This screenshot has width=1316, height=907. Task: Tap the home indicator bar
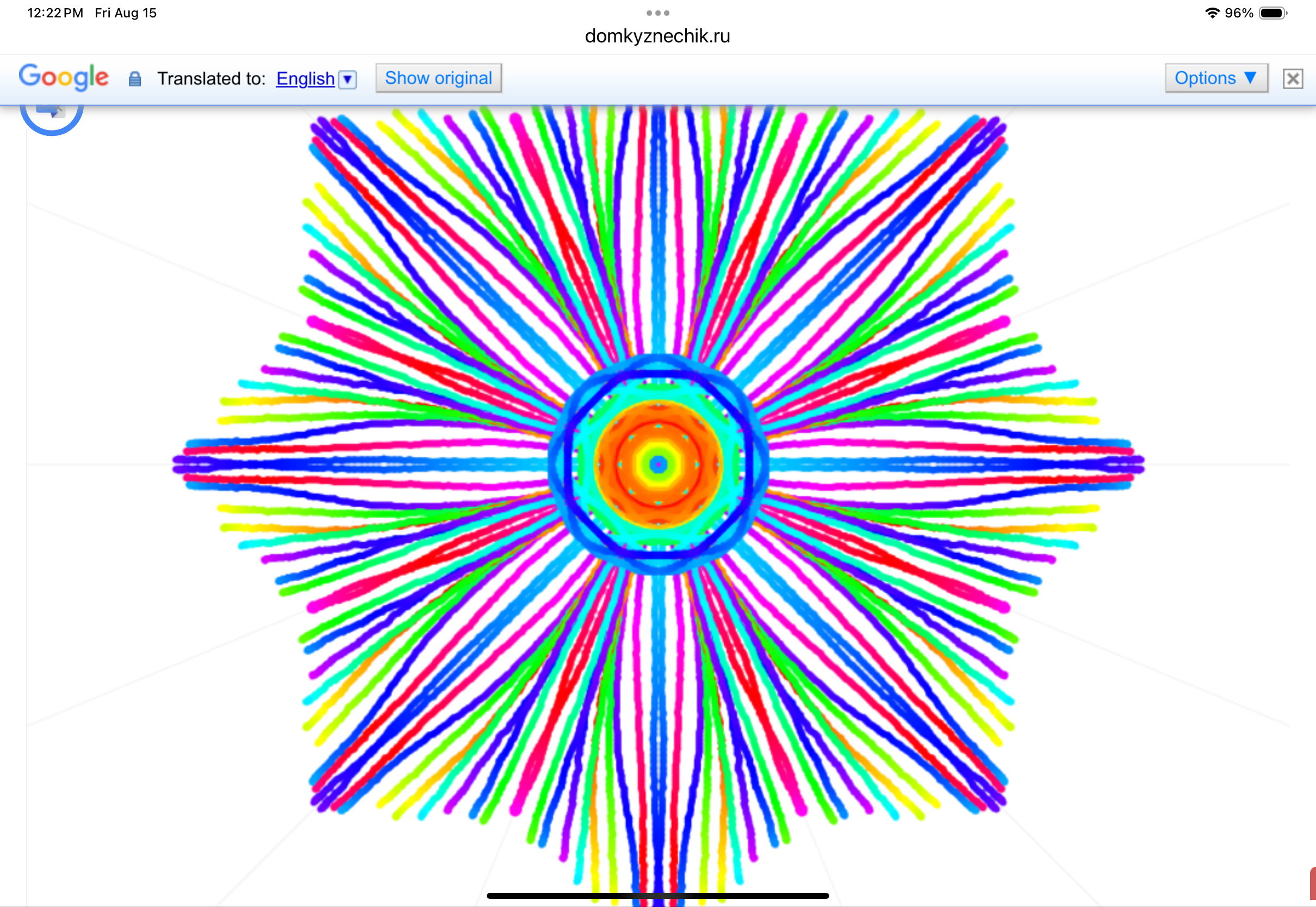(658, 896)
